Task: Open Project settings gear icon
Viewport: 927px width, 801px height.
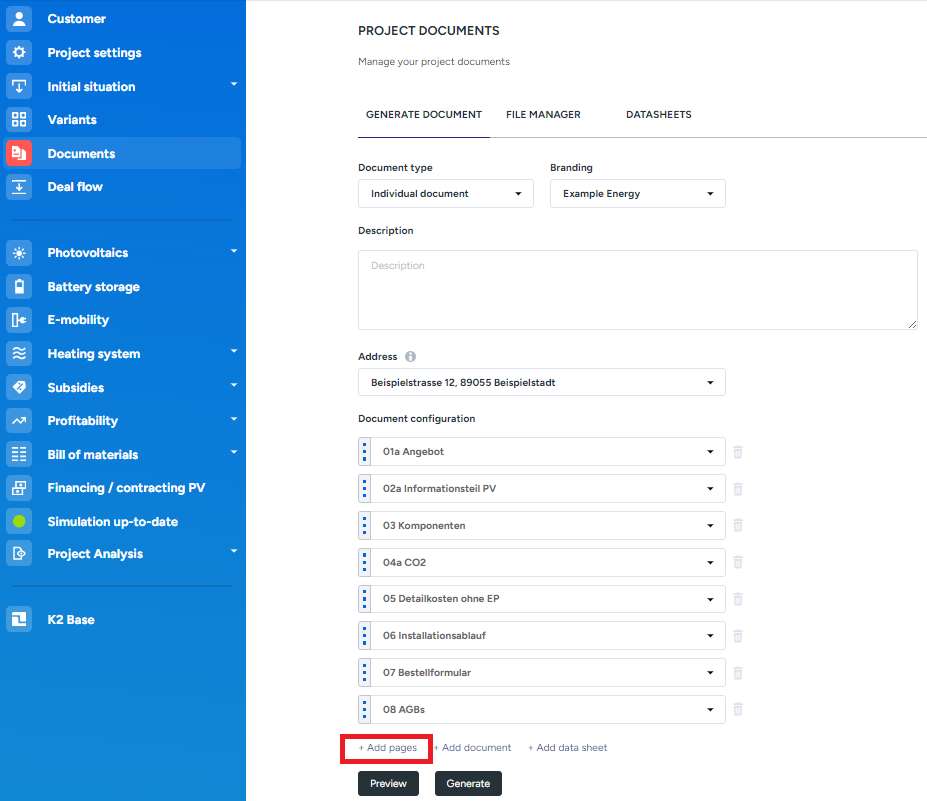Action: [x=19, y=53]
